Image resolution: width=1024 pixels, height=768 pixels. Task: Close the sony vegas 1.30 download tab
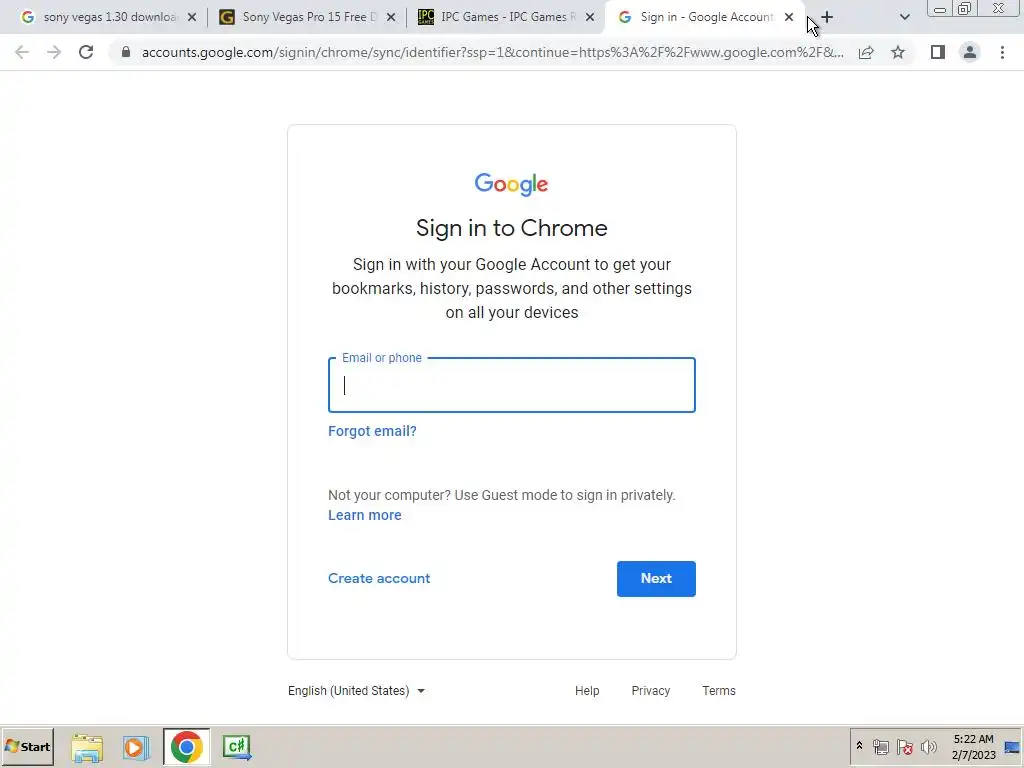(x=192, y=17)
